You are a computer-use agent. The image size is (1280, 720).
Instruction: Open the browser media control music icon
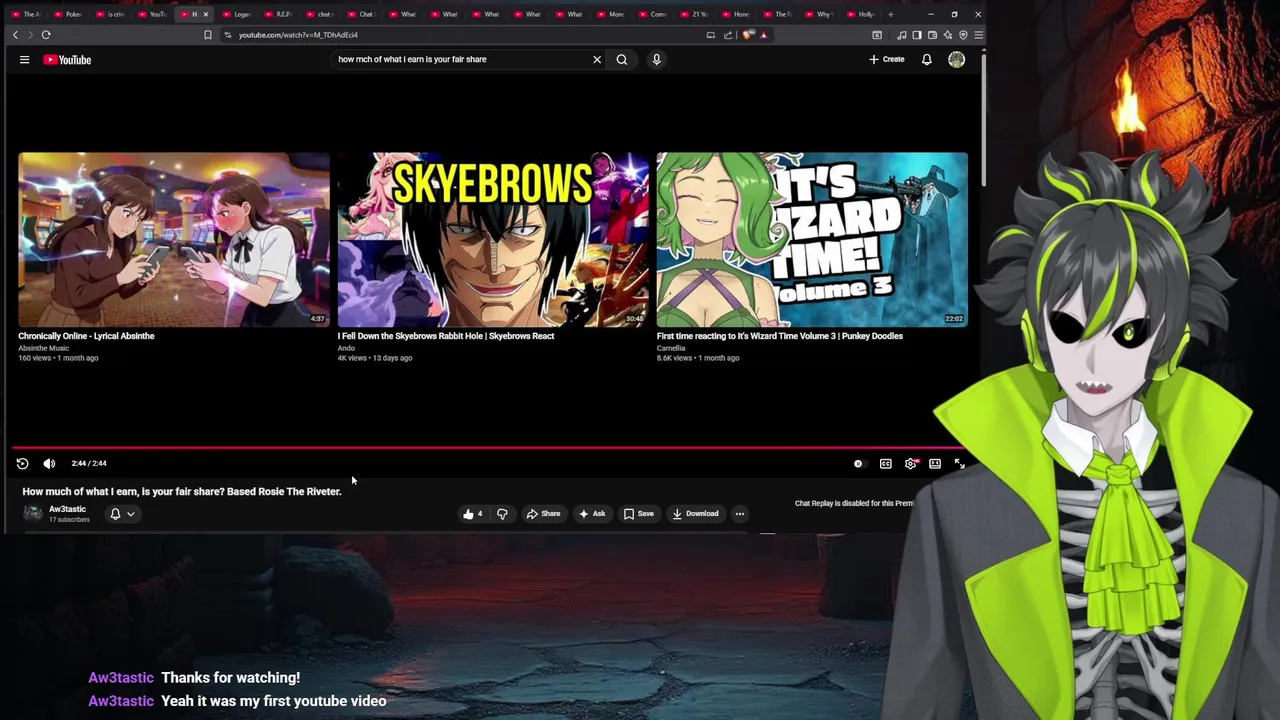point(902,35)
